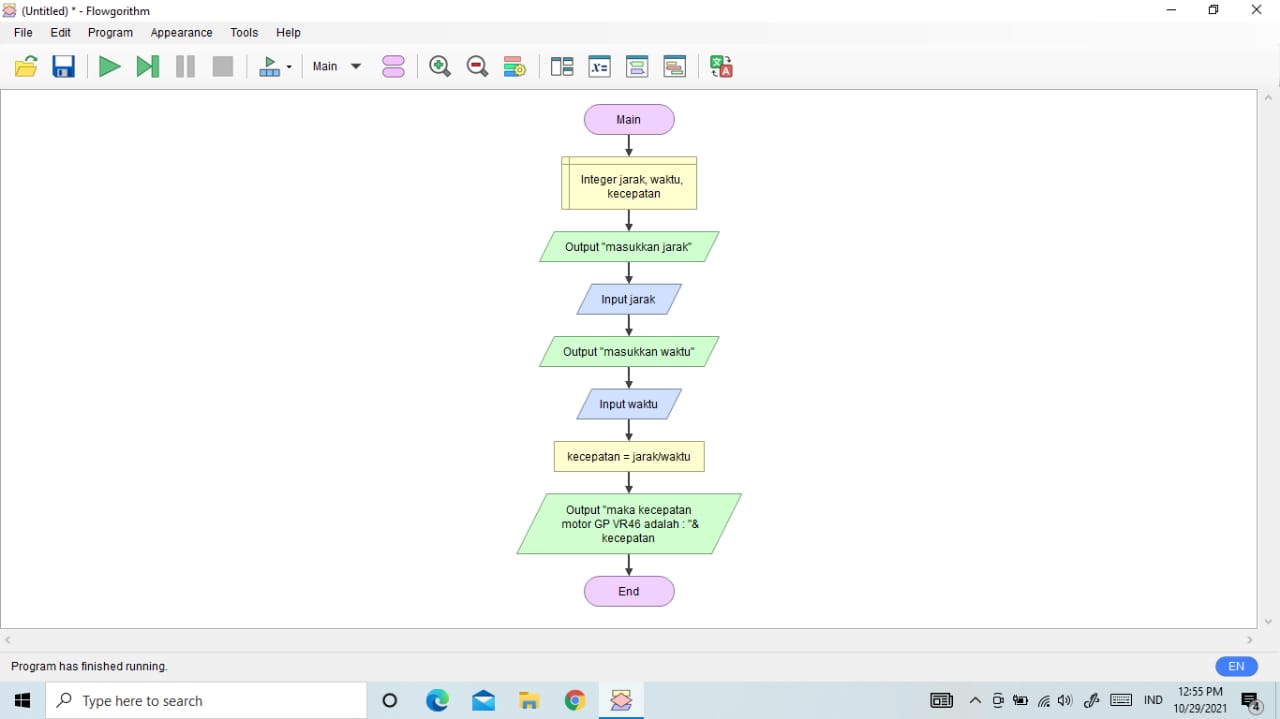Open the Windows Start menu
The height and width of the screenshot is (719, 1280).
[x=21, y=700]
